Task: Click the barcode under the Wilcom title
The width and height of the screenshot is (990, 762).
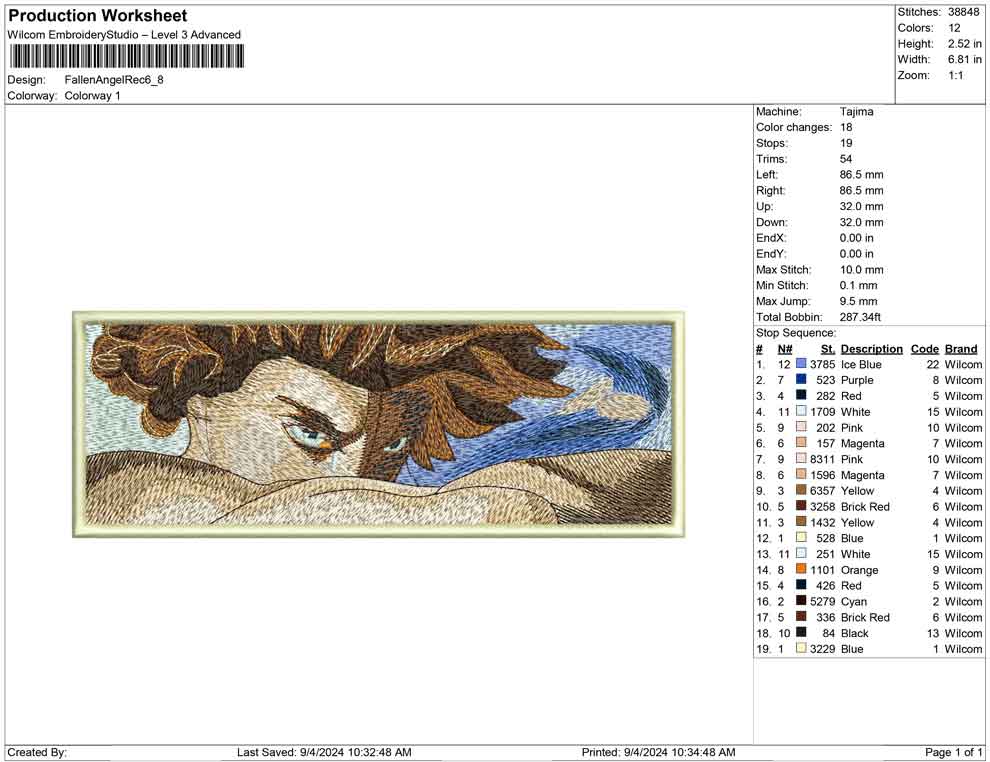Action: point(126,57)
